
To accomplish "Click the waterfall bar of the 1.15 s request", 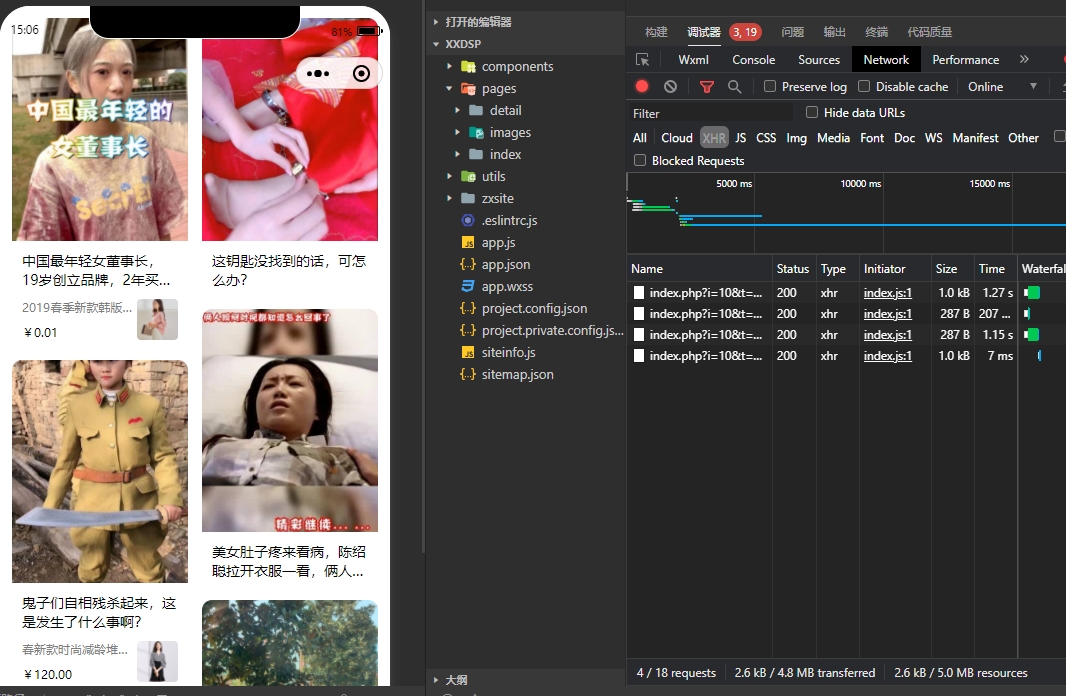I will tap(1032, 335).
